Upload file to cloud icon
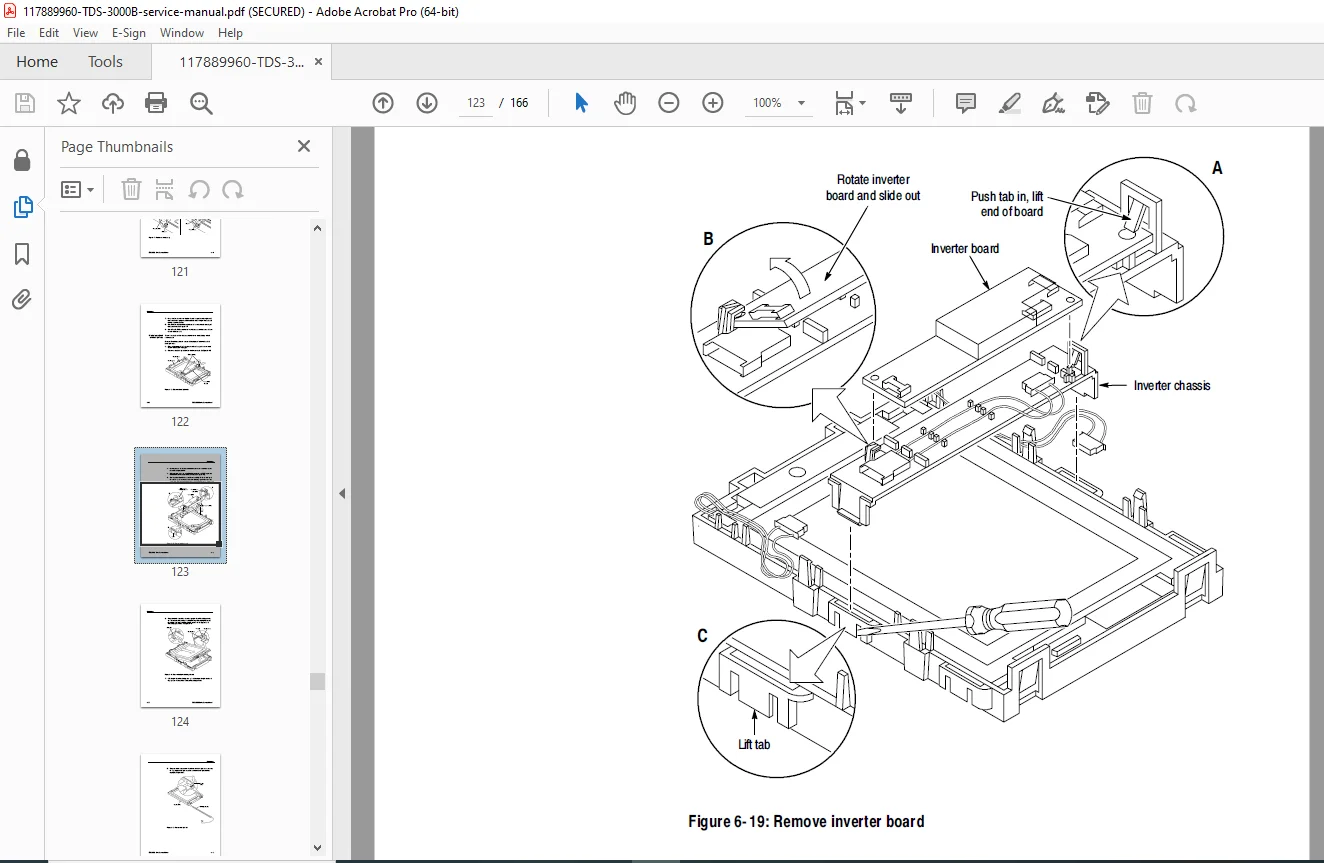This screenshot has height=863, width=1324. [x=113, y=103]
